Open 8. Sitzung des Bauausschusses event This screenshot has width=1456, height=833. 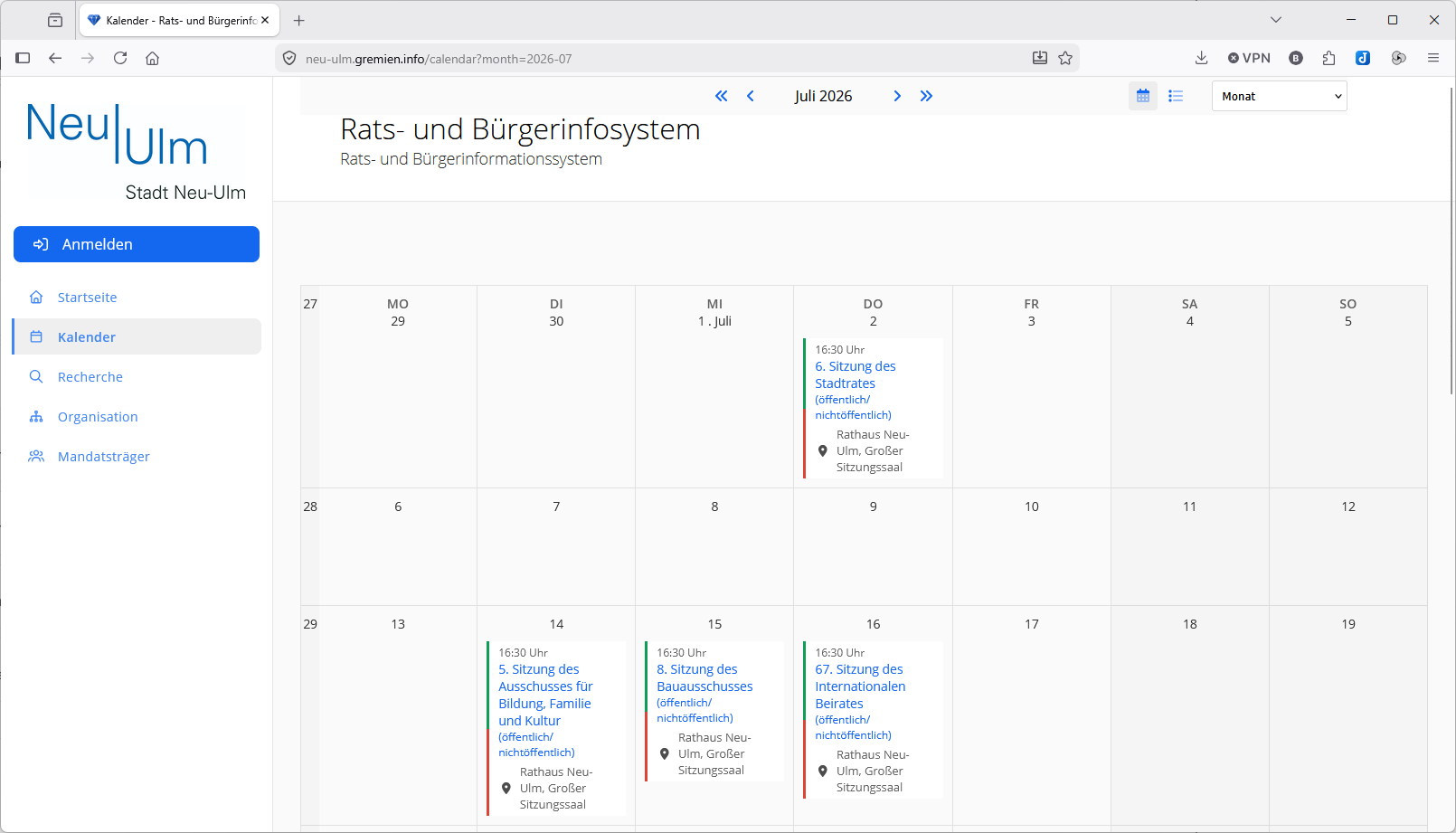click(704, 677)
